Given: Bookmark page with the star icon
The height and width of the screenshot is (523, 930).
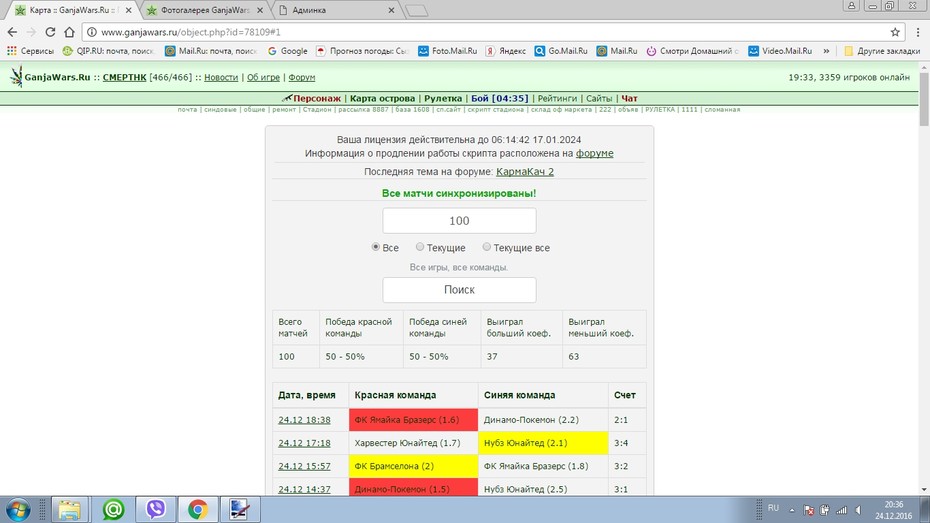Looking at the screenshot, I should pos(895,32).
